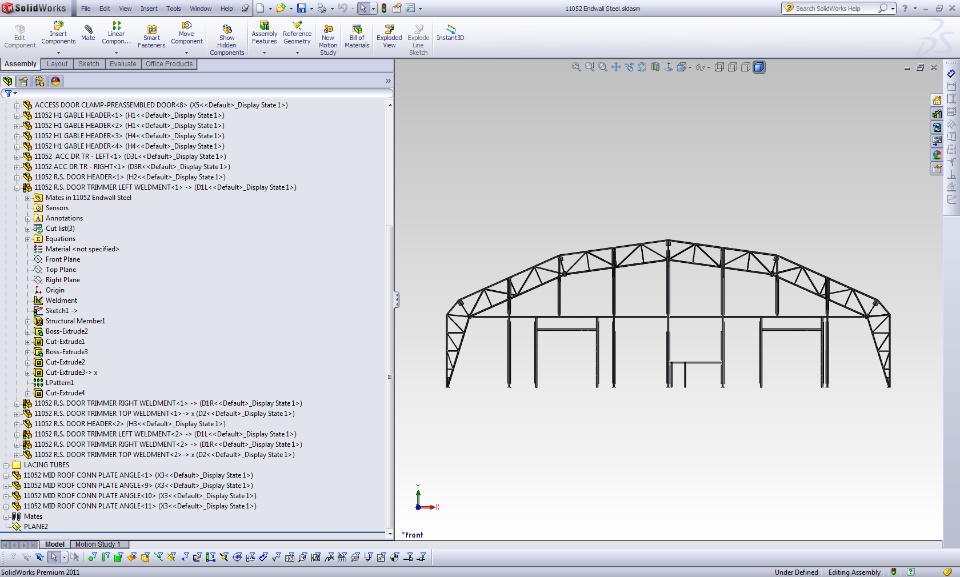Select Boss-Extrude2 feature in the tree
This screenshot has width=960, height=577.
tap(66, 331)
